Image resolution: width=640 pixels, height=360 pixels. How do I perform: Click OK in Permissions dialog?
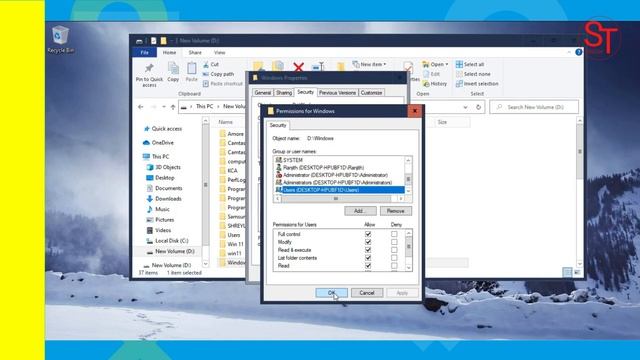[x=331, y=293]
